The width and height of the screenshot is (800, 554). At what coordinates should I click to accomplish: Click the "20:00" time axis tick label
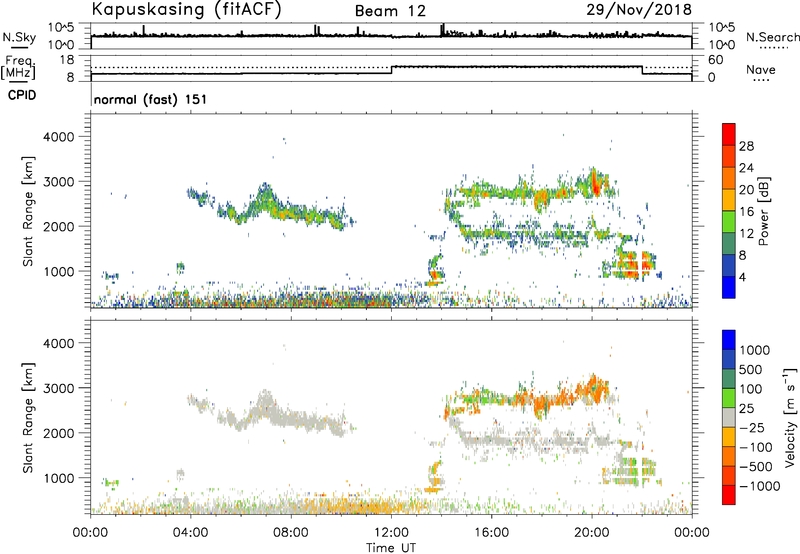[x=592, y=533]
